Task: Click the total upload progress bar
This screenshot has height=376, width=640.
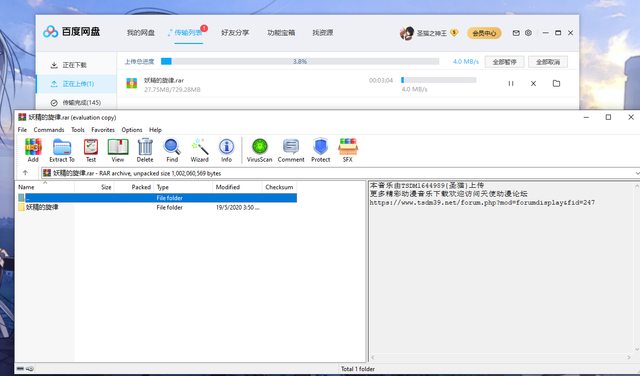Action: click(300, 61)
